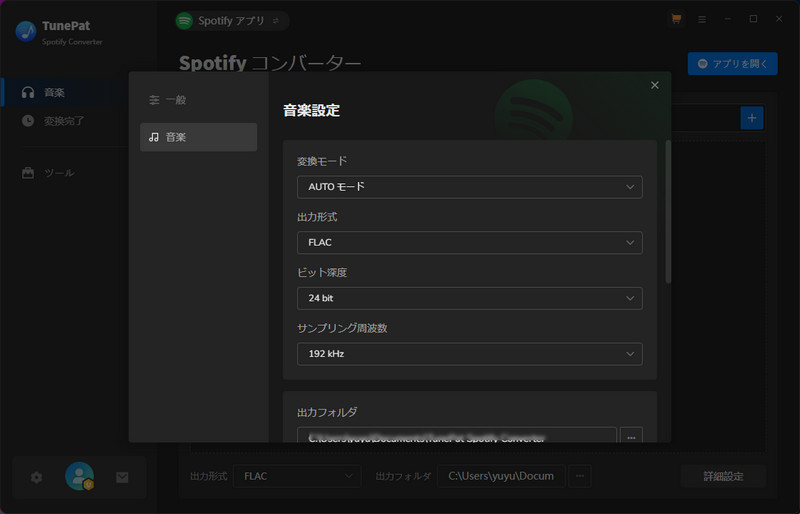Click the toolbox icon beside ツール

click(x=28, y=173)
